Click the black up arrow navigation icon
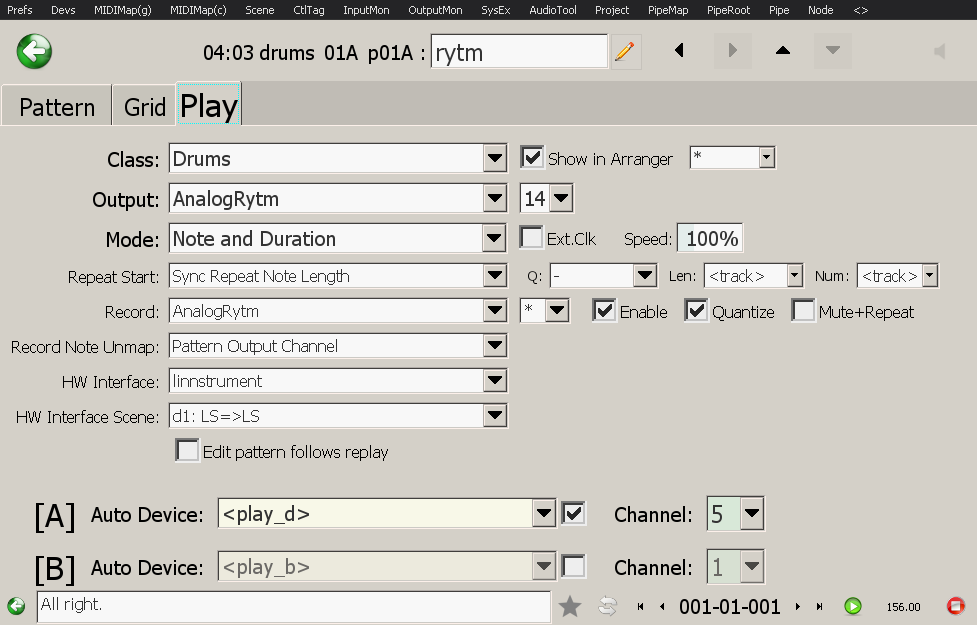 tap(783, 51)
